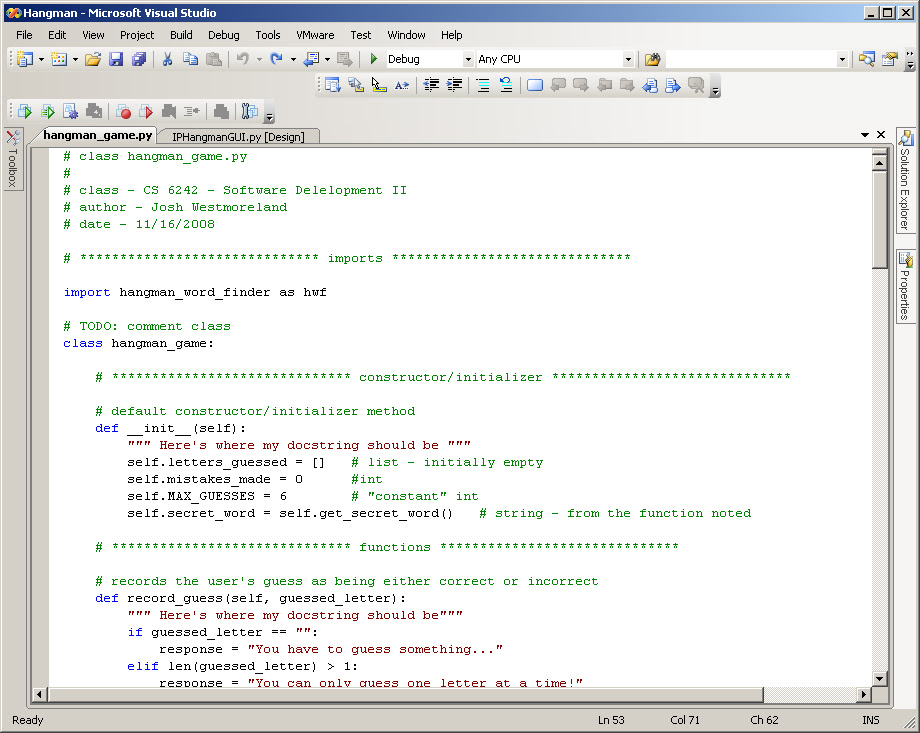Open Solution Explorer from the toolbar icon
920x733 pixels.
867,59
